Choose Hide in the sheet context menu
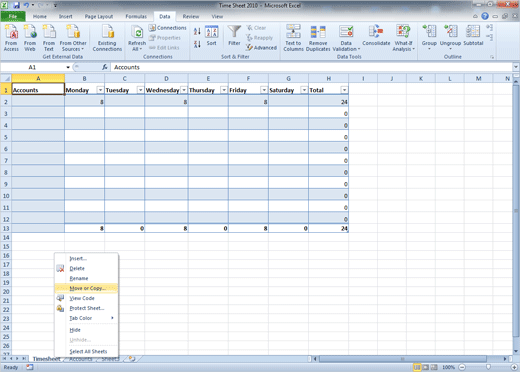Image resolution: width=520 pixels, height=372 pixels. point(86,330)
